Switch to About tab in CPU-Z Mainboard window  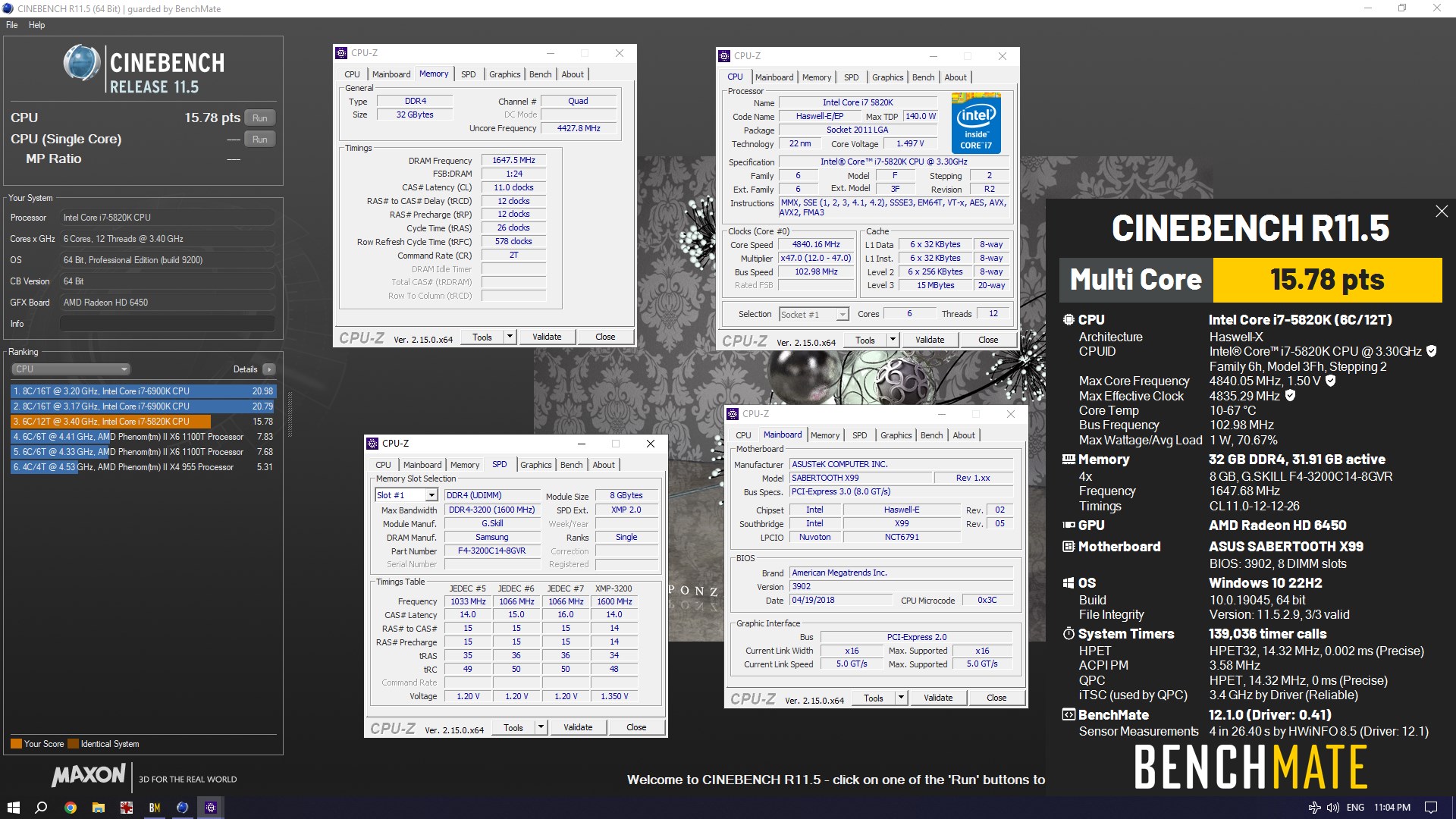964,435
